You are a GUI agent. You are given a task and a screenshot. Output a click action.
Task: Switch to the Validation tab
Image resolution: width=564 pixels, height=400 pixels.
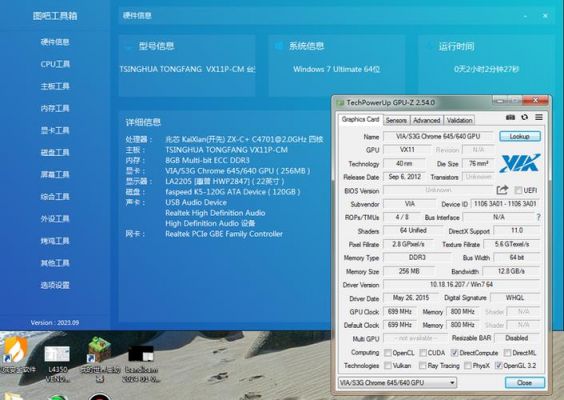click(459, 121)
